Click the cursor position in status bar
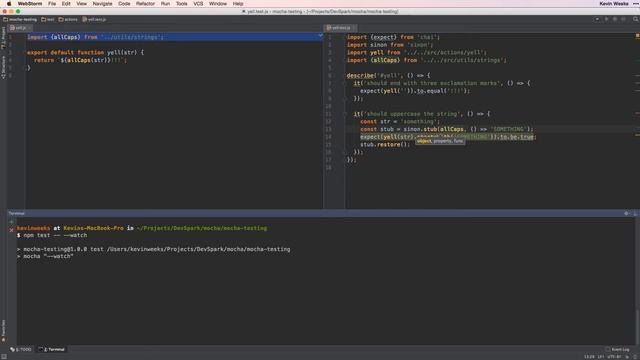 pyautogui.click(x=589, y=357)
